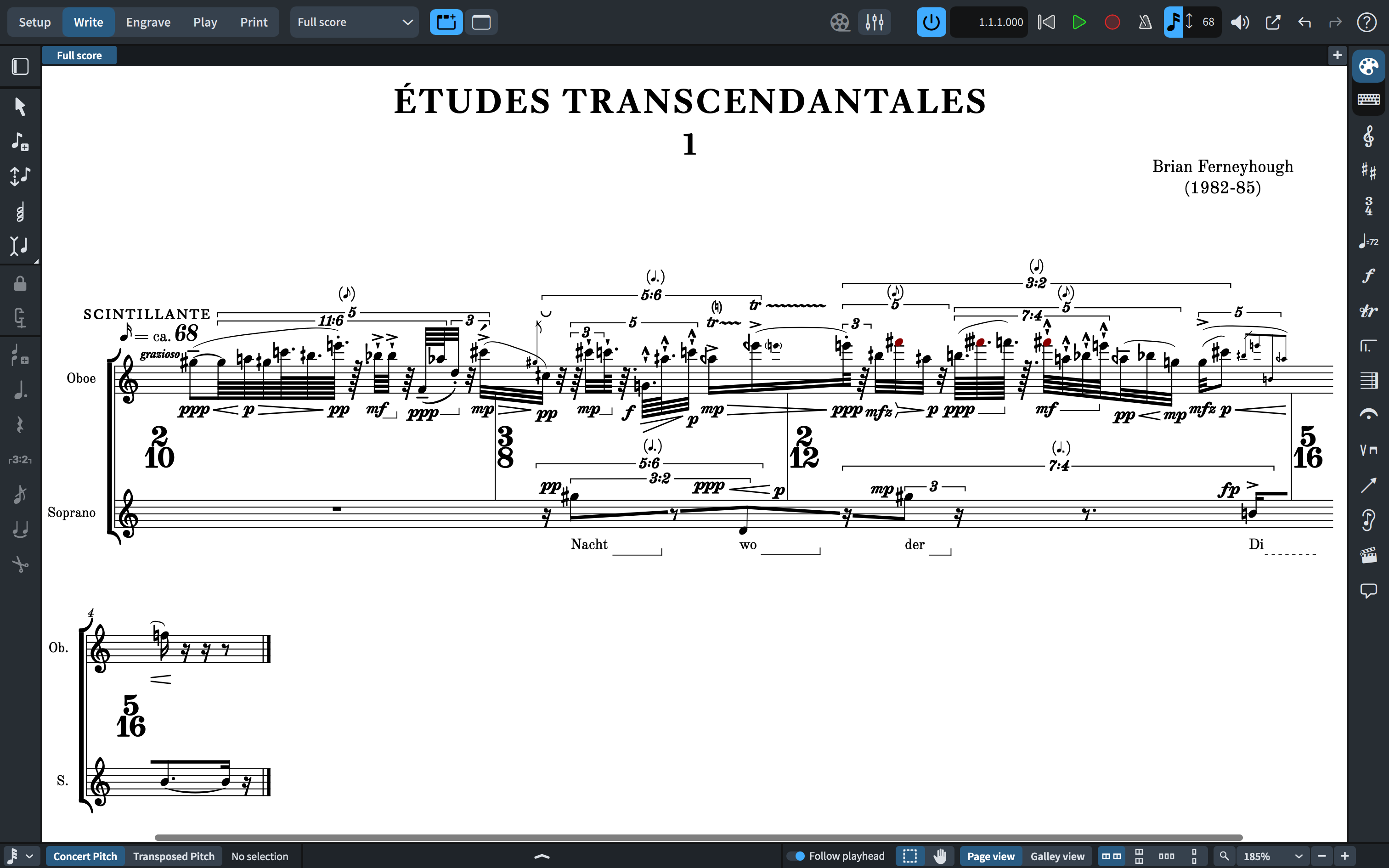The height and width of the screenshot is (868, 1389).
Task: Open the Video window icon
Action: 840,23
